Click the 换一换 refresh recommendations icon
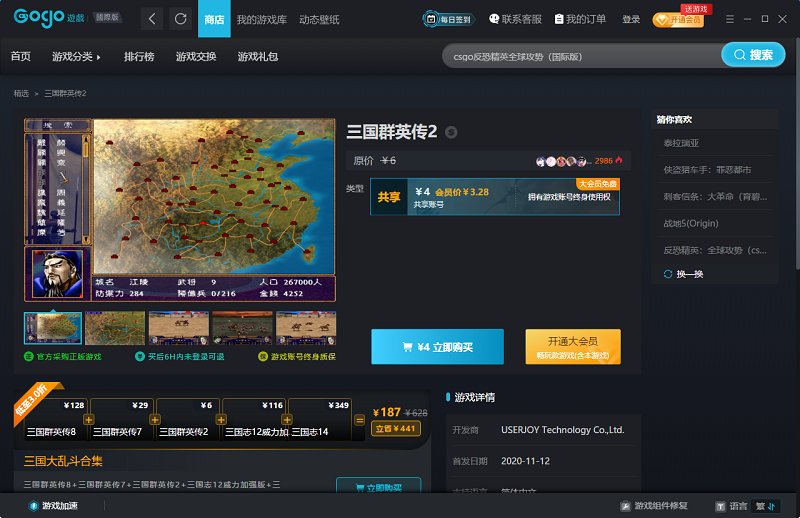This screenshot has height=518, width=800. pyautogui.click(x=668, y=274)
